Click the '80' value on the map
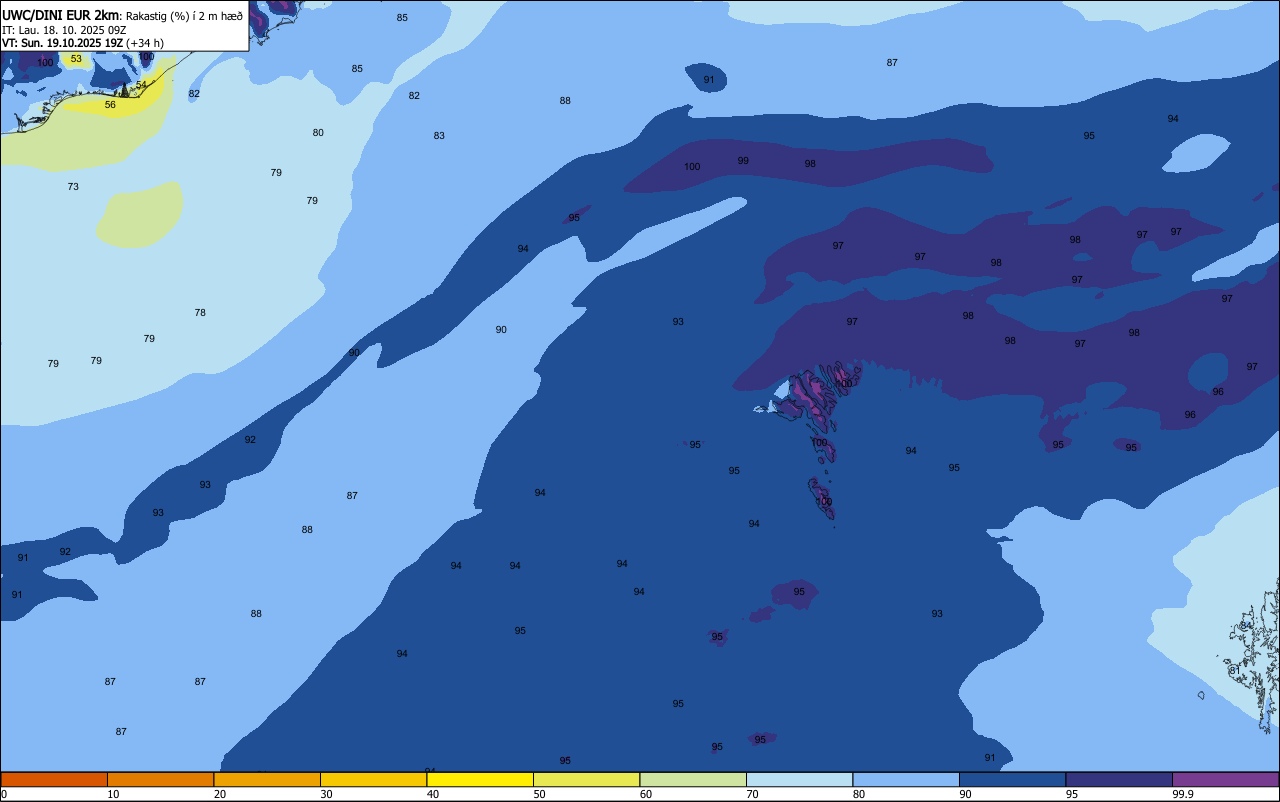This screenshot has width=1280, height=802. [318, 133]
